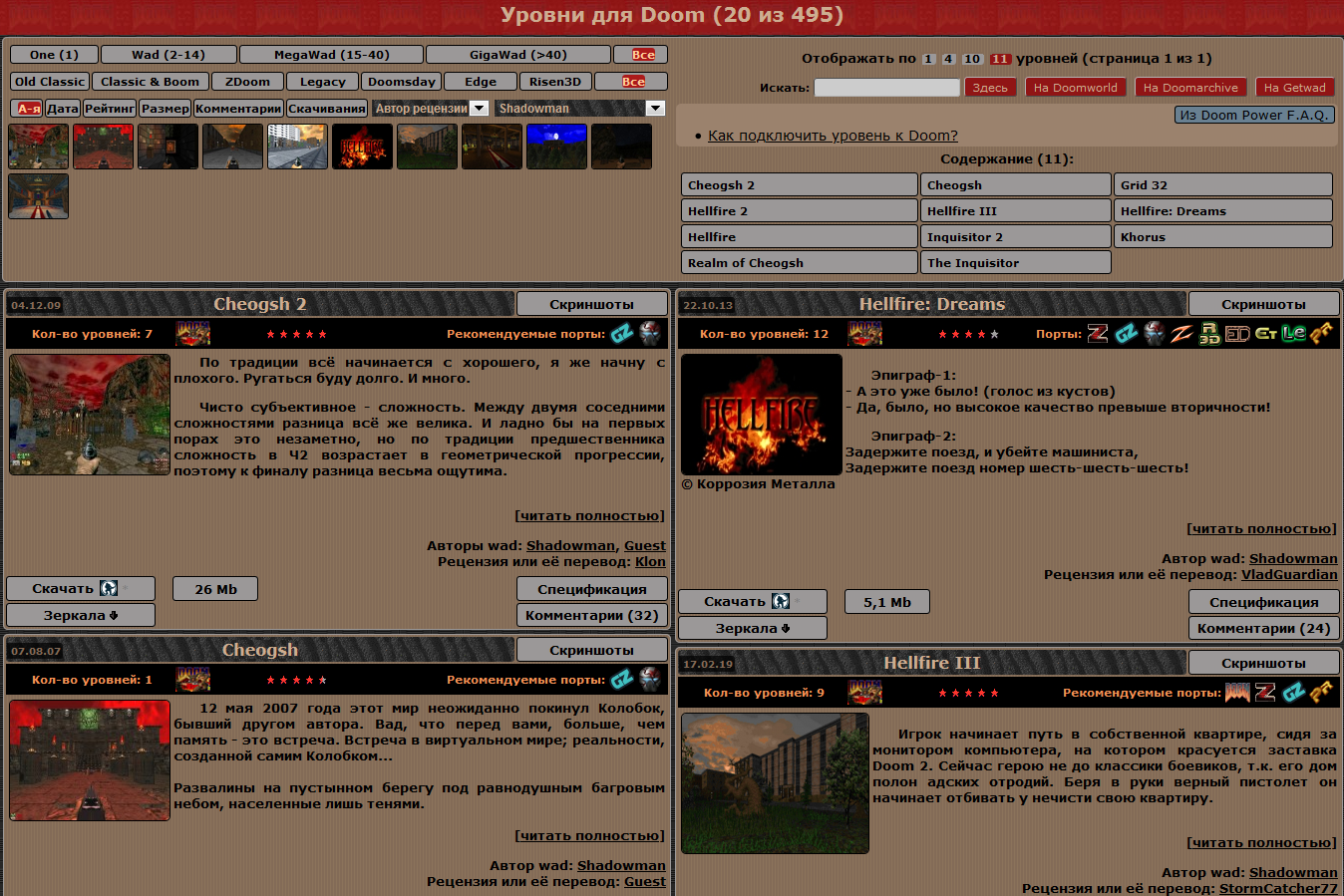
Task: Click golden Pr port icon in Hellfire: Dreams
Action: pyautogui.click(x=1321, y=334)
